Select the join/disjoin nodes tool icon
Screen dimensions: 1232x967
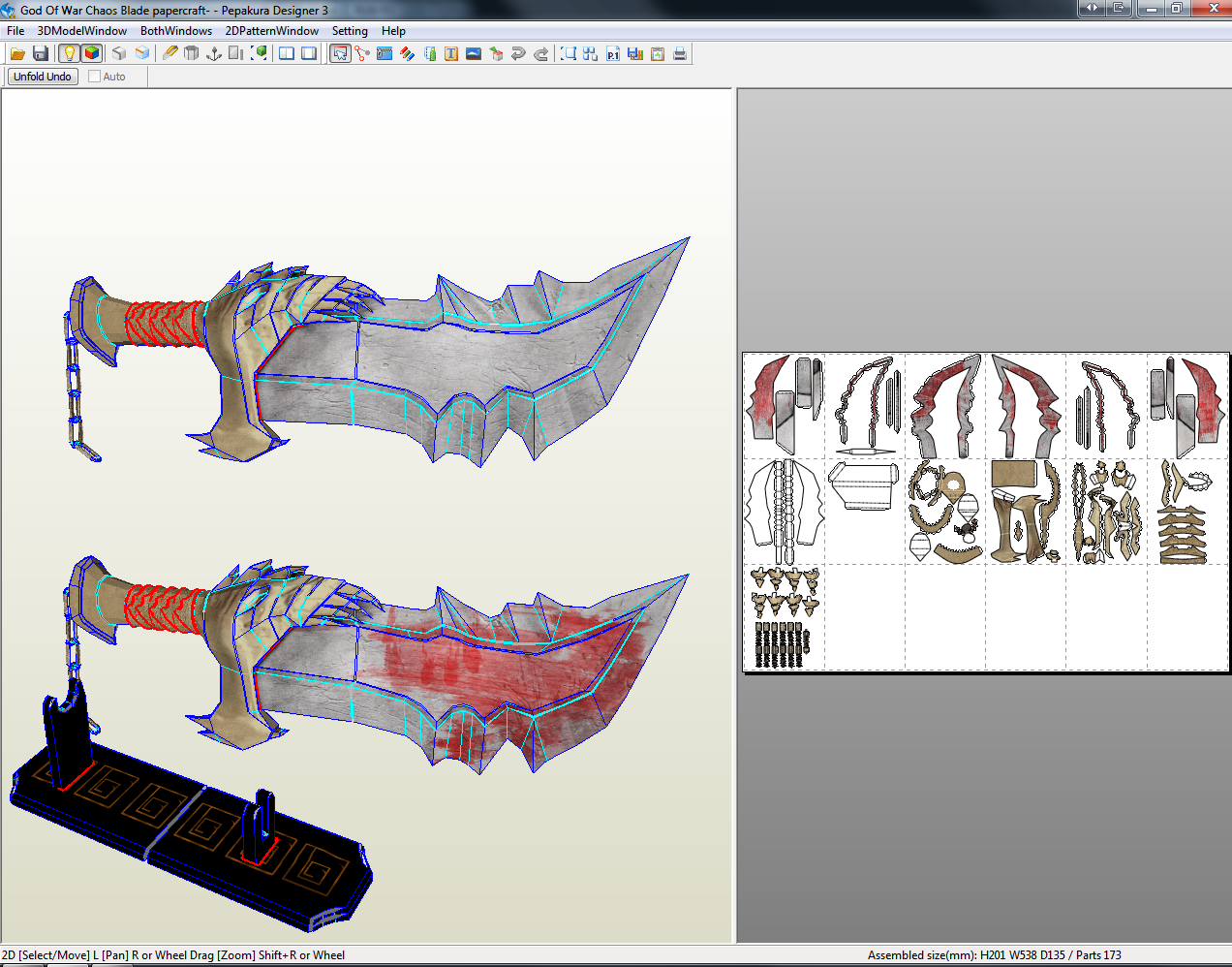[x=362, y=53]
